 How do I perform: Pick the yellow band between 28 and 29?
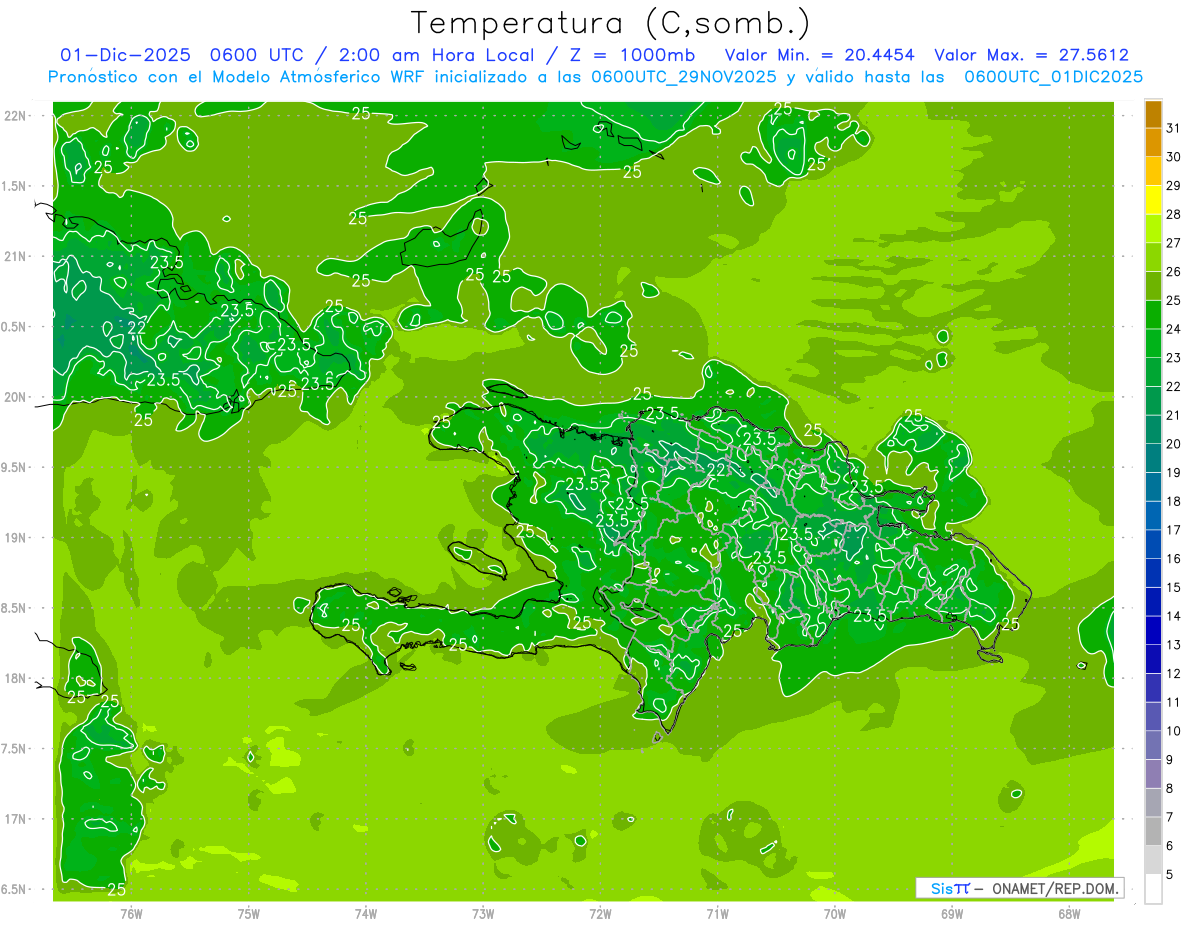click(x=1153, y=200)
